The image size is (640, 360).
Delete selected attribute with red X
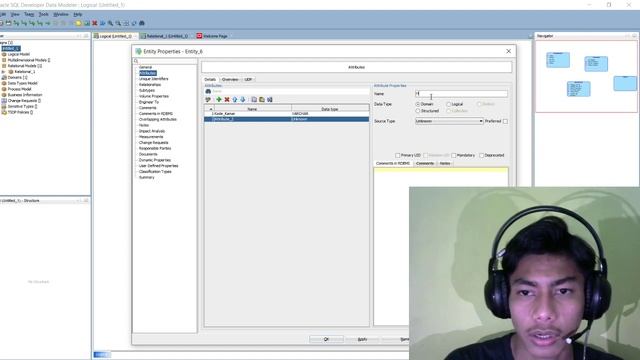227,100
